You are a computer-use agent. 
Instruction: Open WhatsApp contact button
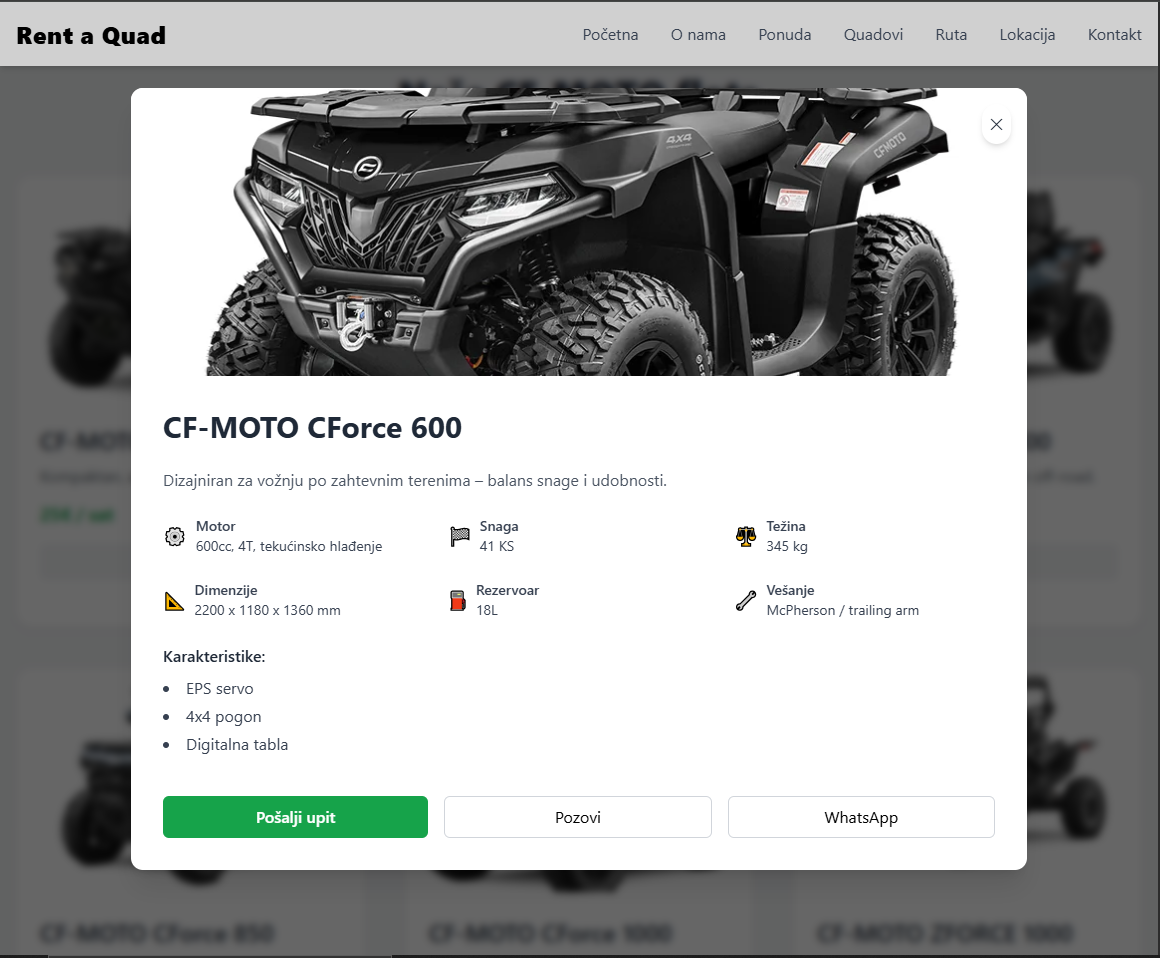861,817
